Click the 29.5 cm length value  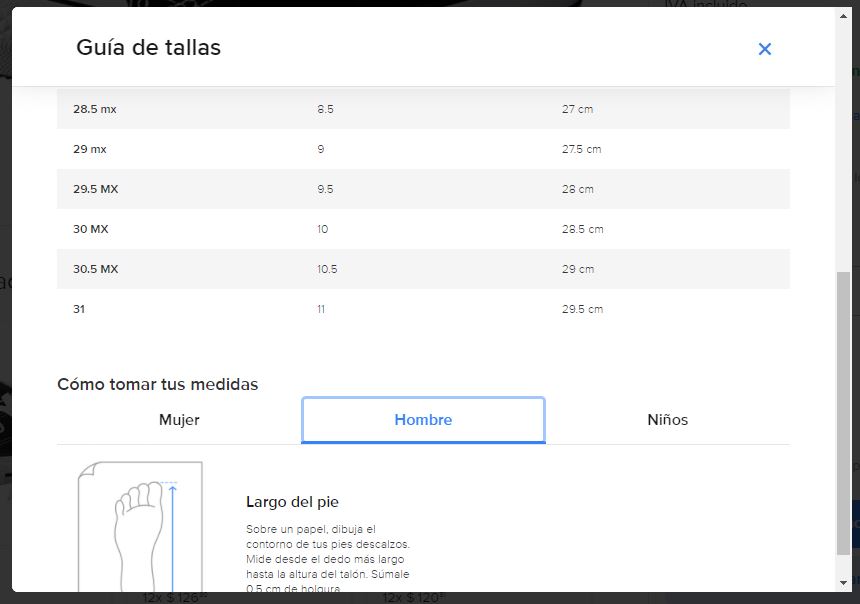coord(582,309)
